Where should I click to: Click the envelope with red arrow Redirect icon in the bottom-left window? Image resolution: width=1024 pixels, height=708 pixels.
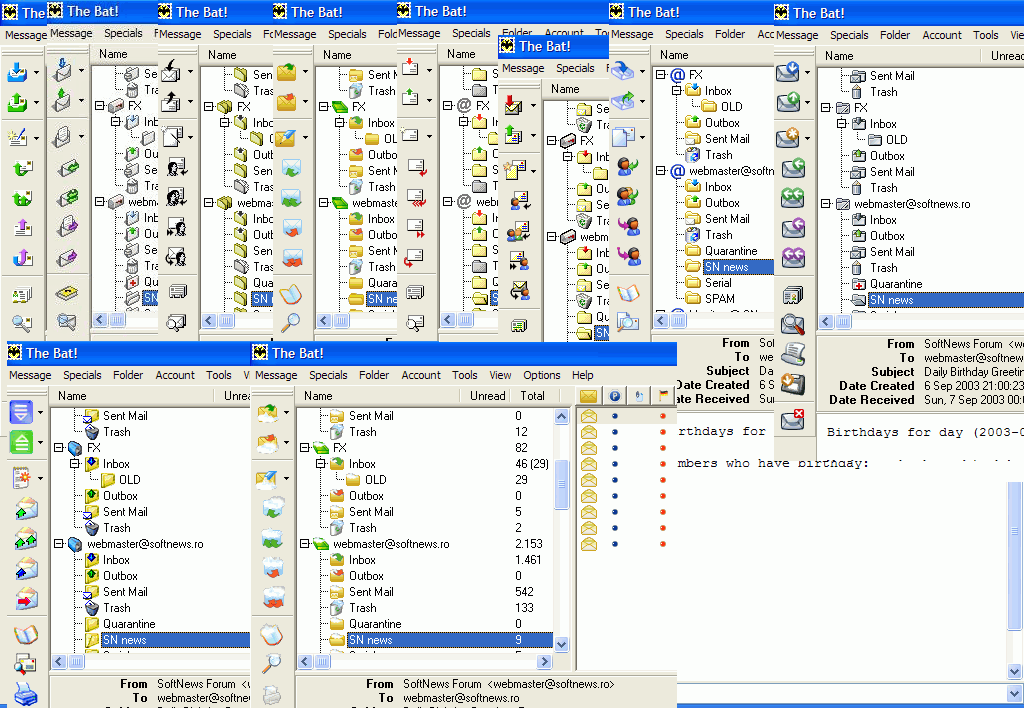(26, 599)
